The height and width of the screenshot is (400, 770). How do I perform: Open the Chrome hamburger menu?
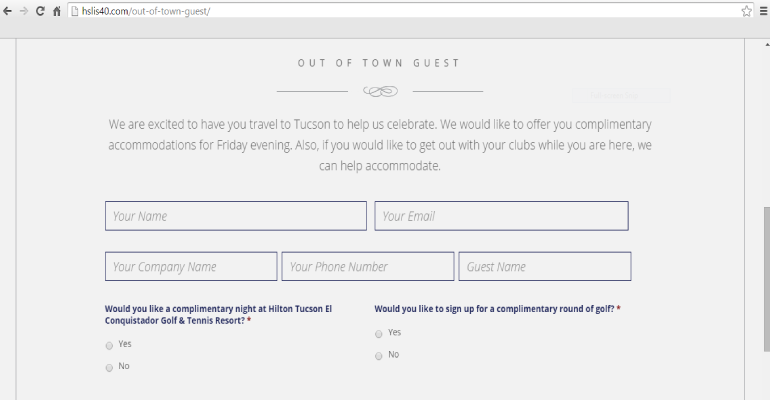click(761, 10)
